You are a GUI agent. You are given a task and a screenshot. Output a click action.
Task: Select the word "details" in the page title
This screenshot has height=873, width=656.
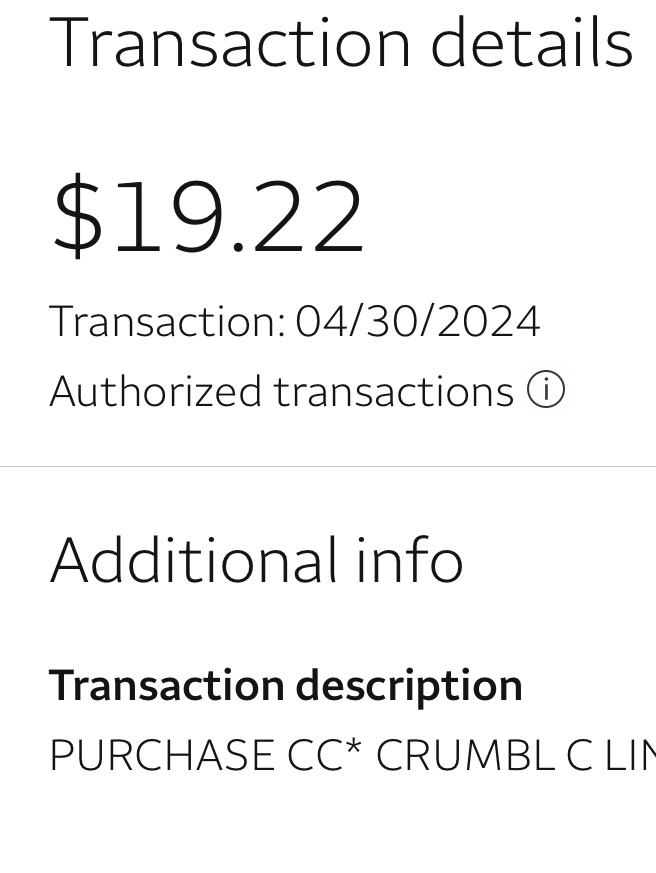531,42
